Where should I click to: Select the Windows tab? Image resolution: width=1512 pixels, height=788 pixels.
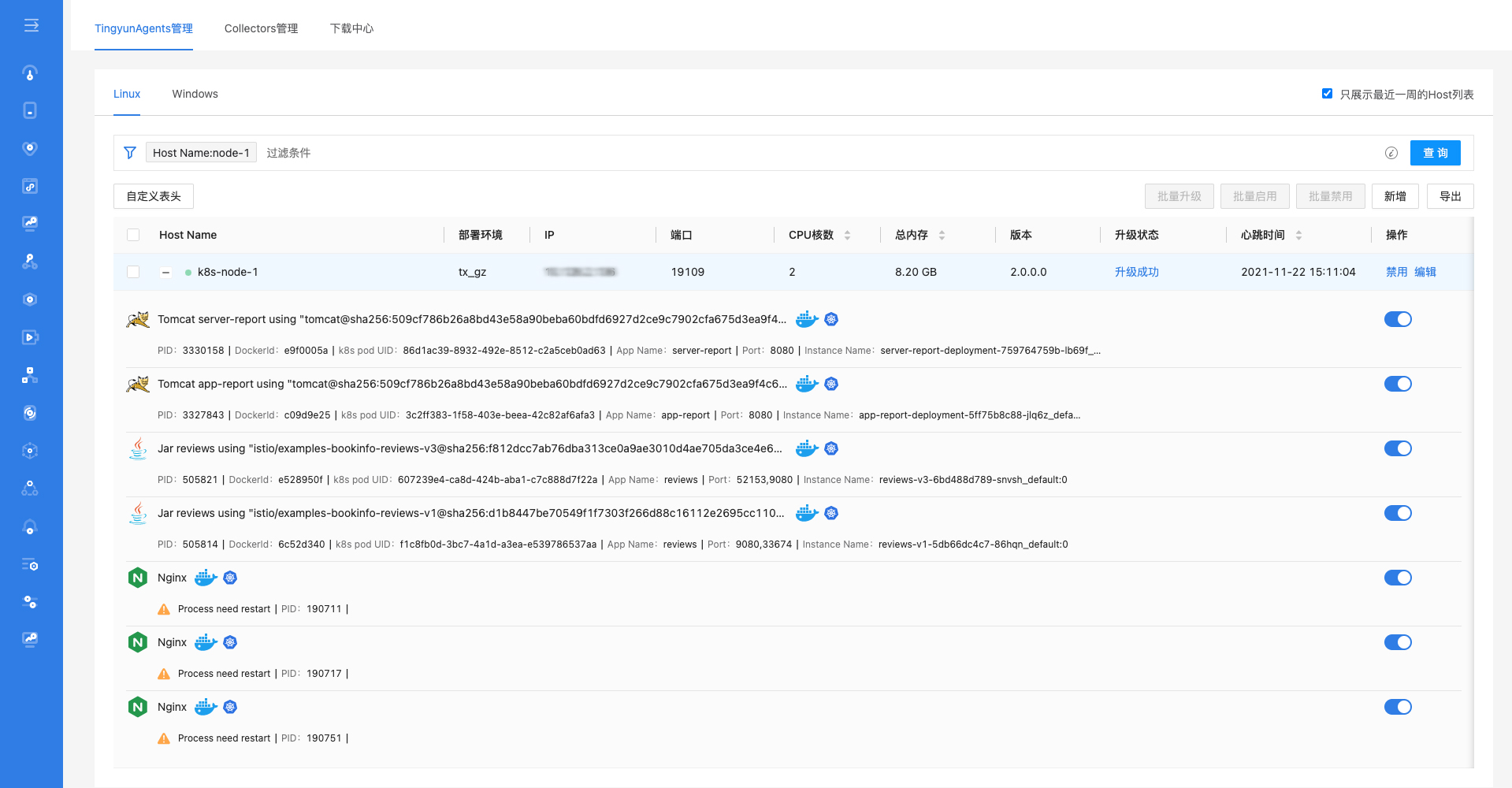[195, 94]
